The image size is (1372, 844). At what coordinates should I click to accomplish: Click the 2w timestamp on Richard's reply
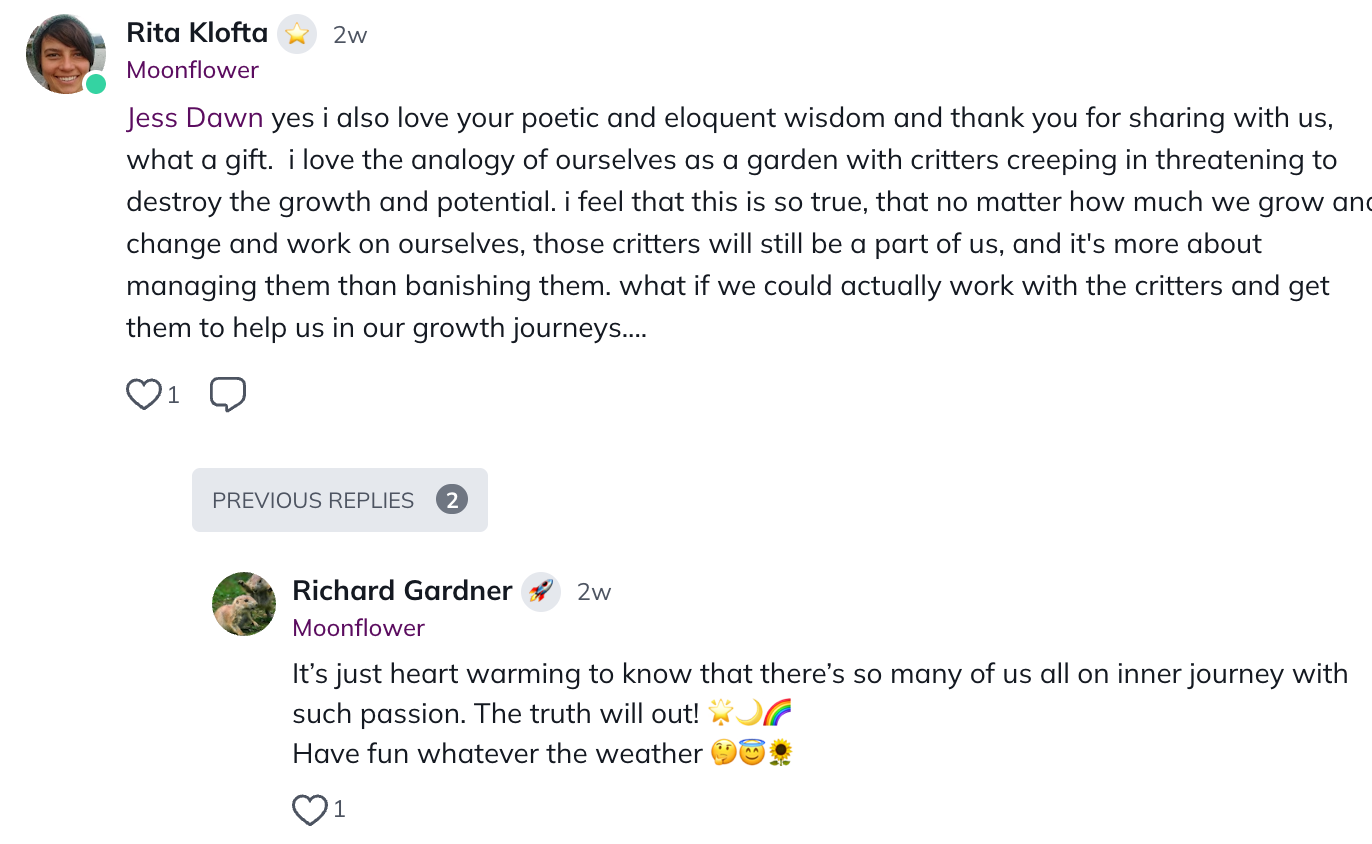[594, 592]
